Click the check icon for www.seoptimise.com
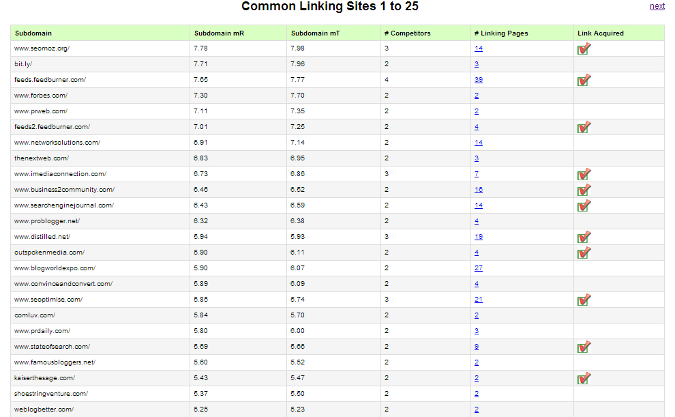Image resolution: width=675 pixels, height=417 pixels. click(x=584, y=300)
